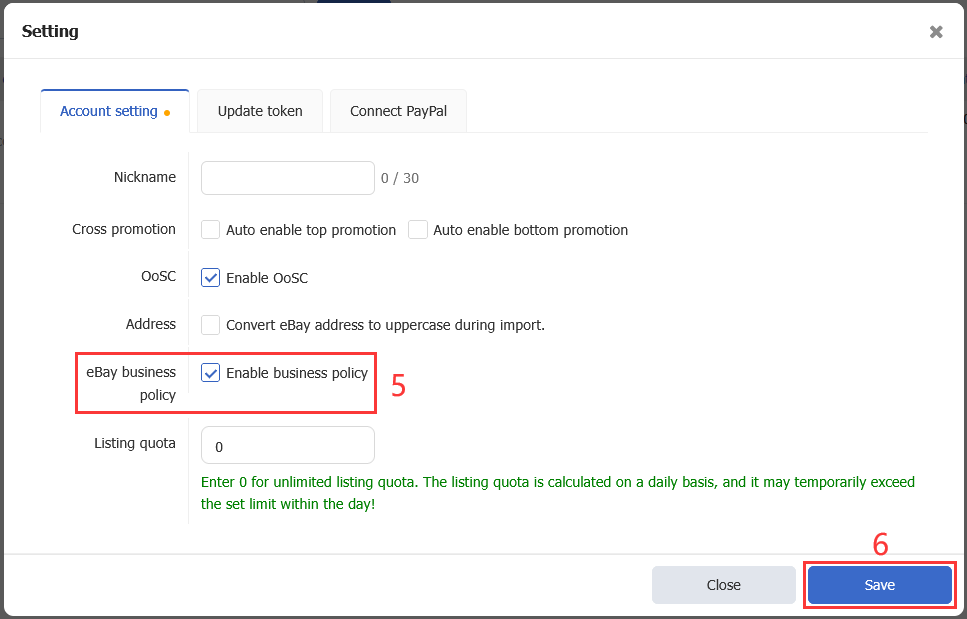Click the eBay business policy label
The height and width of the screenshot is (619, 967).
coord(131,384)
